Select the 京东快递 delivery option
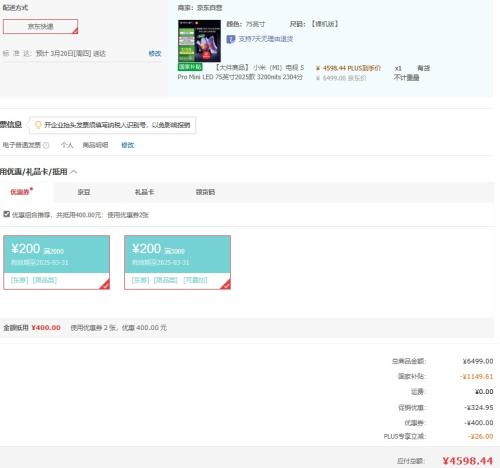 pos(40,27)
